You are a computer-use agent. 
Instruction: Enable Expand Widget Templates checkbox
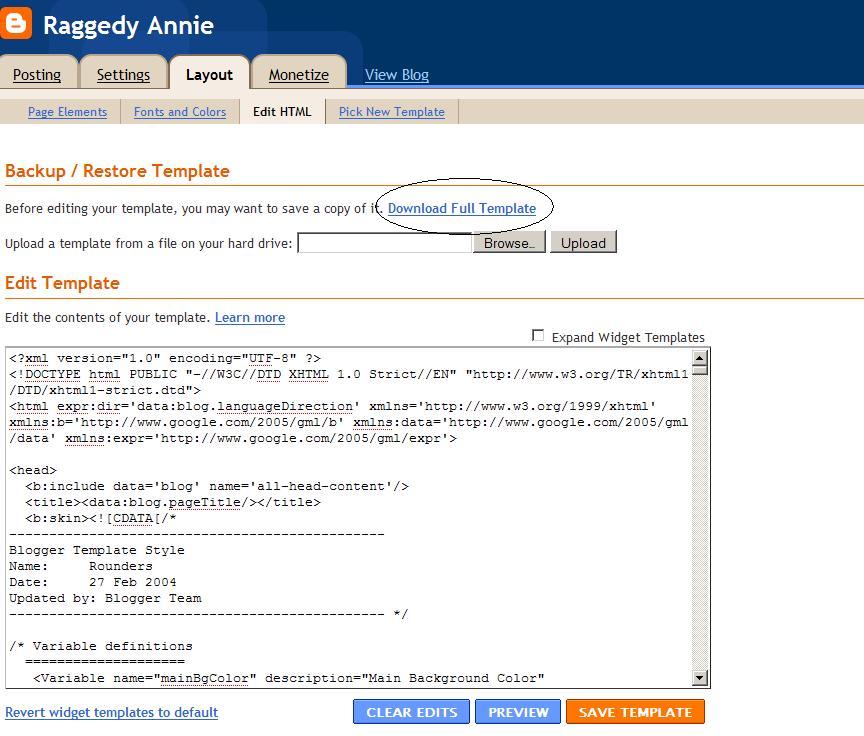pyautogui.click(x=538, y=335)
